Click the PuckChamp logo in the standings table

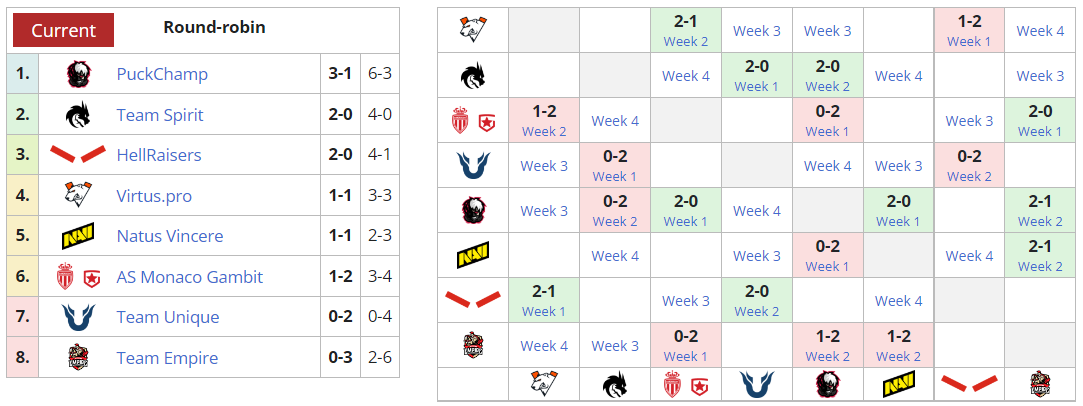click(78, 74)
